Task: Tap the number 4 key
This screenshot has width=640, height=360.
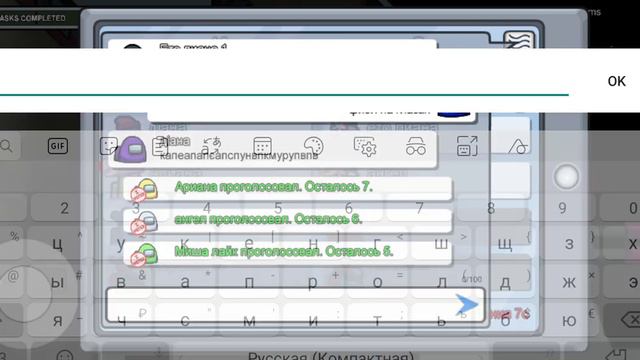Action: pos(207,208)
